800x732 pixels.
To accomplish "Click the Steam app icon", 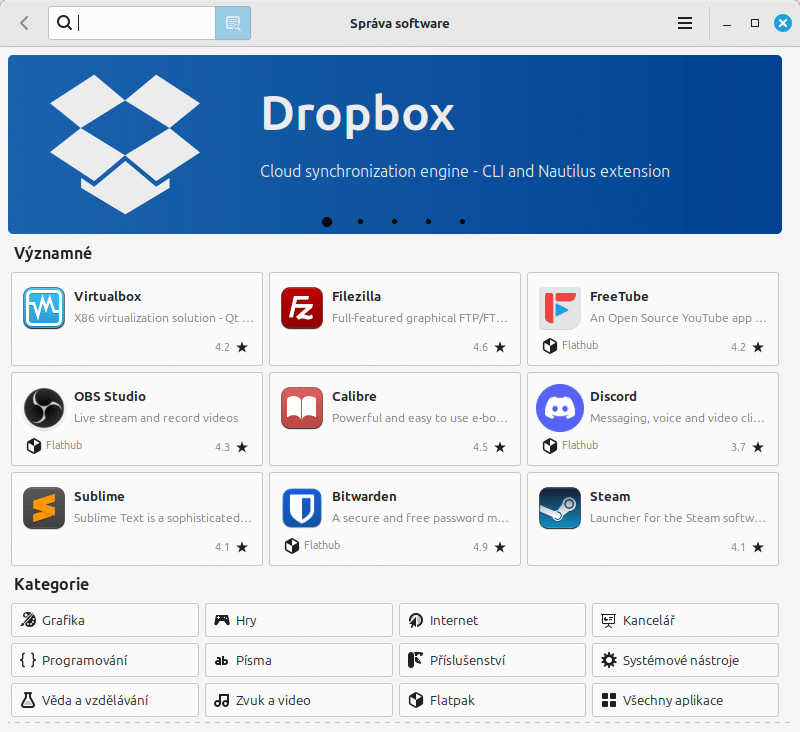I will (559, 508).
